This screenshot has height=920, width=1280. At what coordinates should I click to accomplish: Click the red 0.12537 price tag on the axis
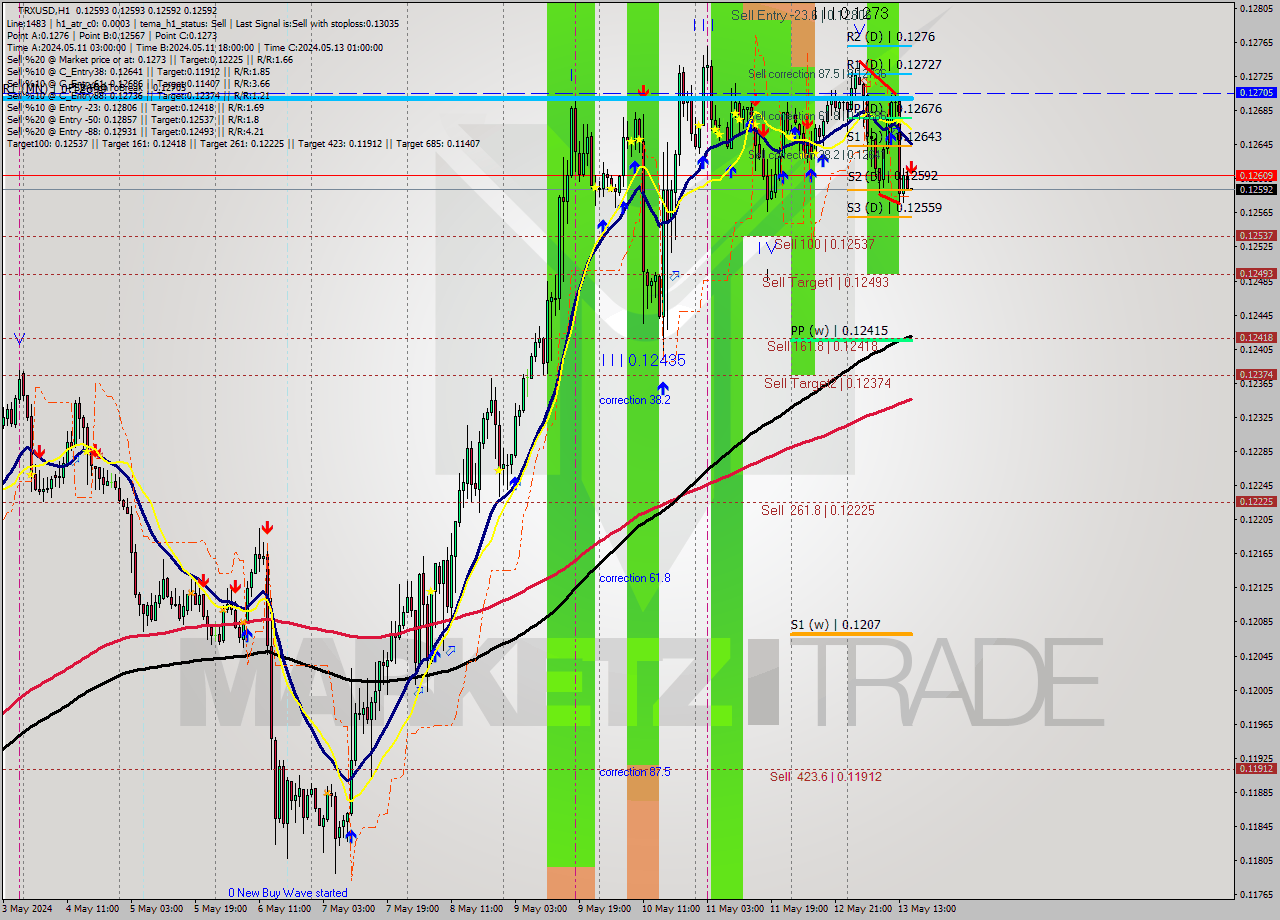point(1256,236)
